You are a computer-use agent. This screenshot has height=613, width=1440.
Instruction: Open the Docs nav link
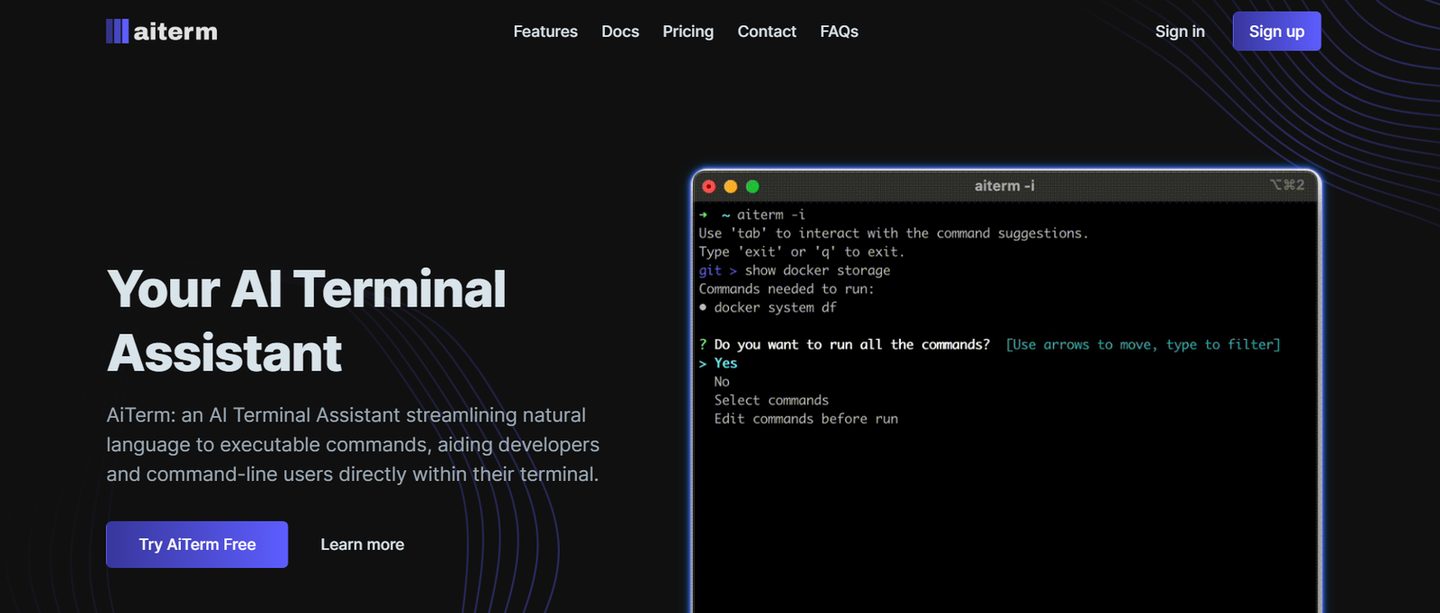click(x=620, y=31)
